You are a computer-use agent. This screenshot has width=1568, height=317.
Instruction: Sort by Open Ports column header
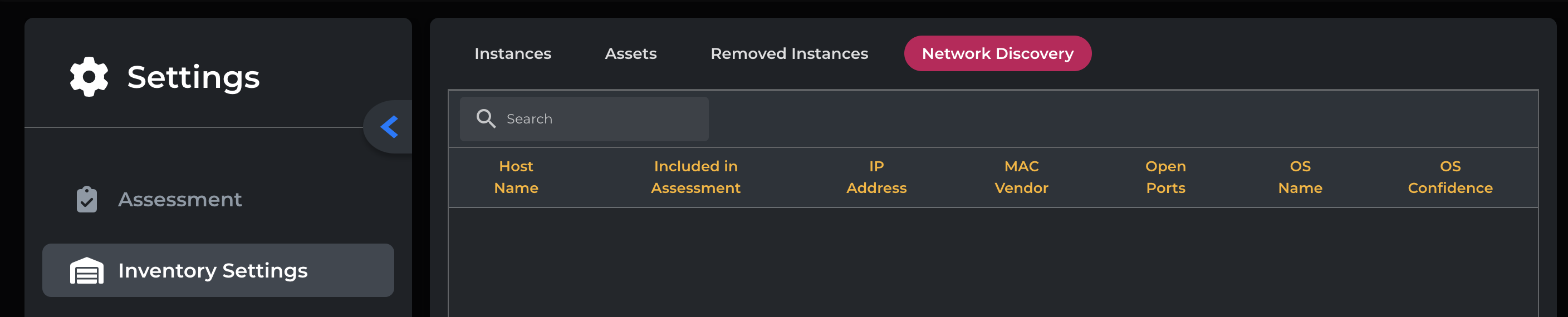pyautogui.click(x=1165, y=177)
